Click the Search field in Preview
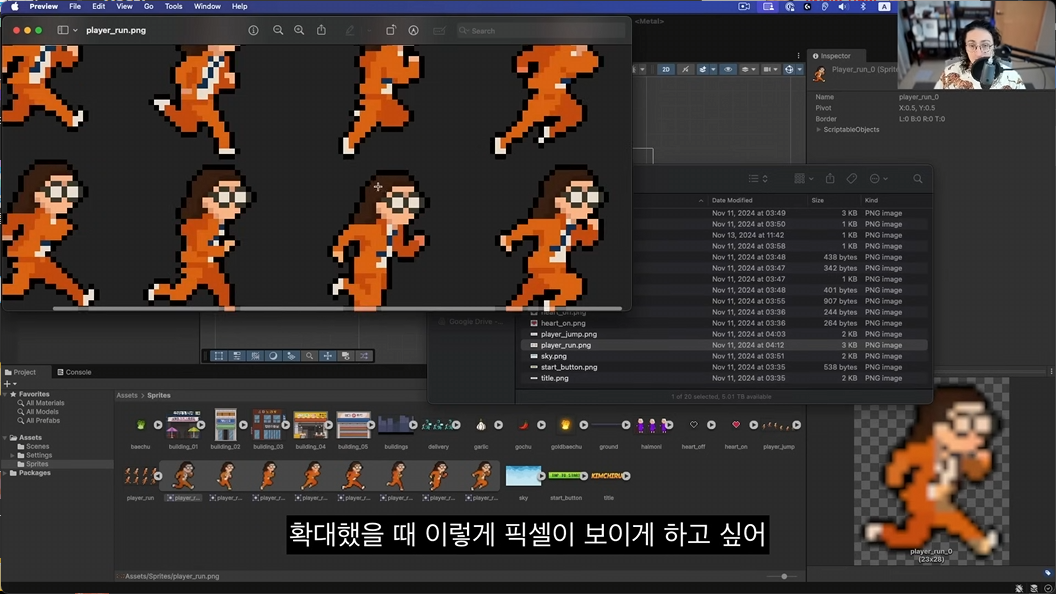This screenshot has width=1056, height=594. coord(541,30)
